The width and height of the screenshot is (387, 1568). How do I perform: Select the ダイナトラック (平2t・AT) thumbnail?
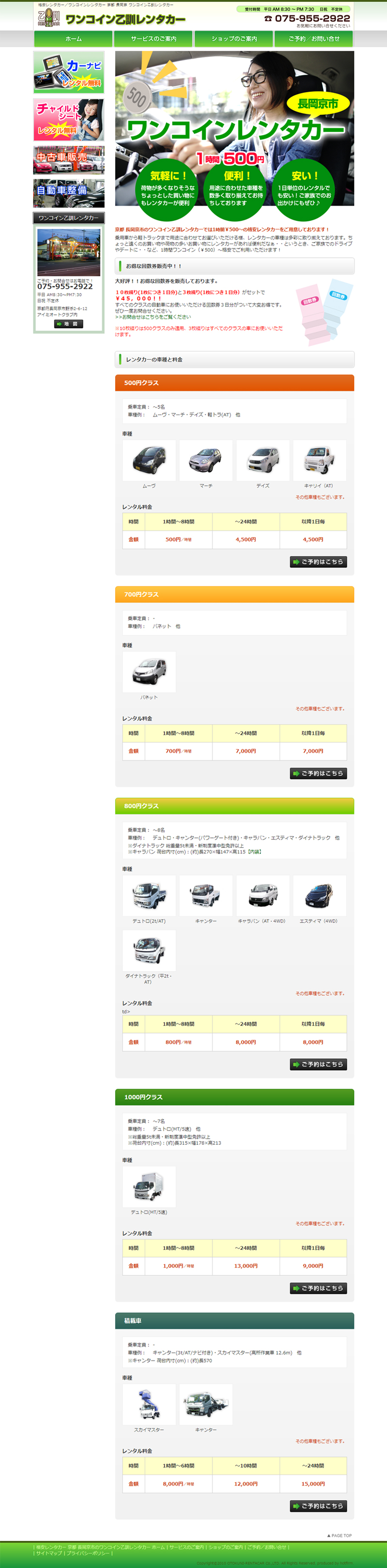pos(149,950)
